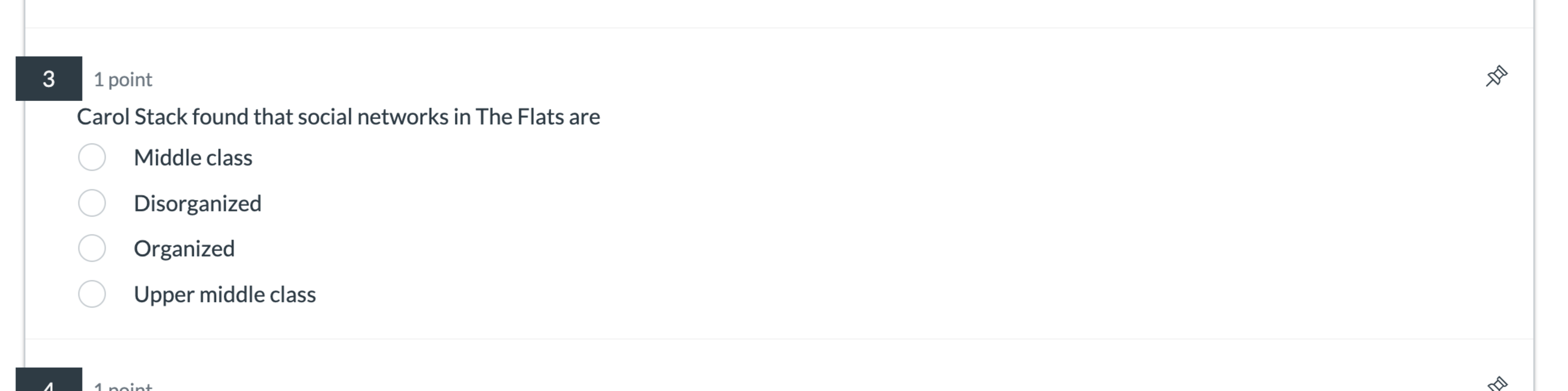Click the 1 point label on question 3
This screenshot has height=391, width=1568.
tap(122, 78)
